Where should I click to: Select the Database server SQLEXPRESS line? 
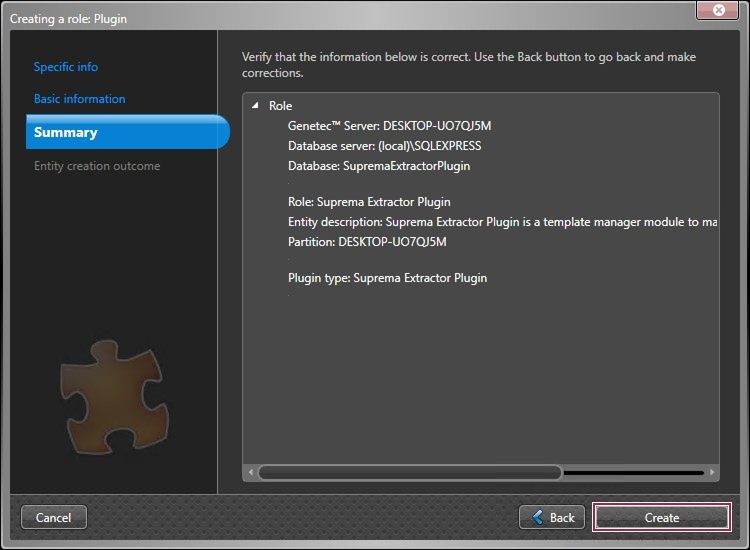pos(384,146)
